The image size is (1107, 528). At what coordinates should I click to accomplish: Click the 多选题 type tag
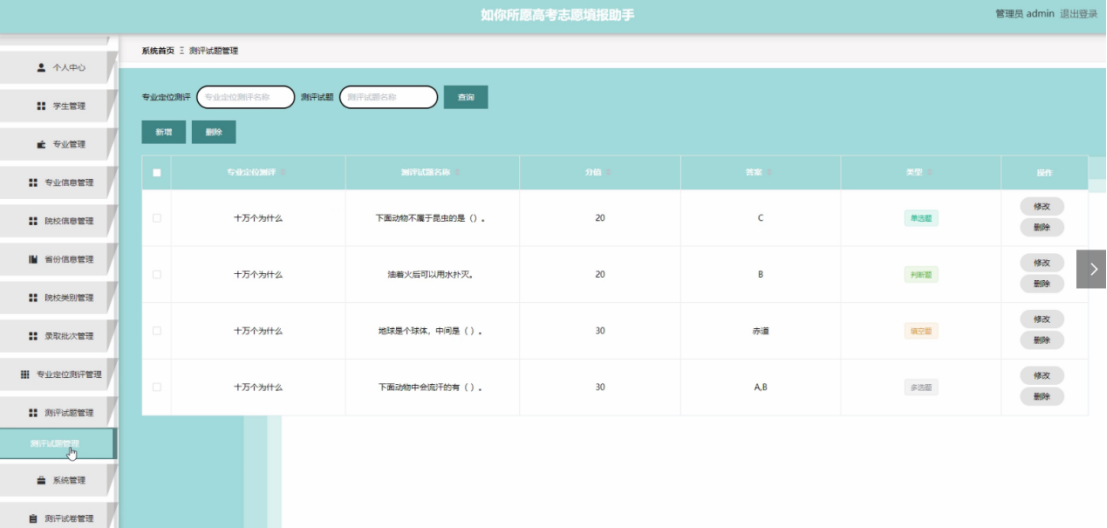pos(921,387)
